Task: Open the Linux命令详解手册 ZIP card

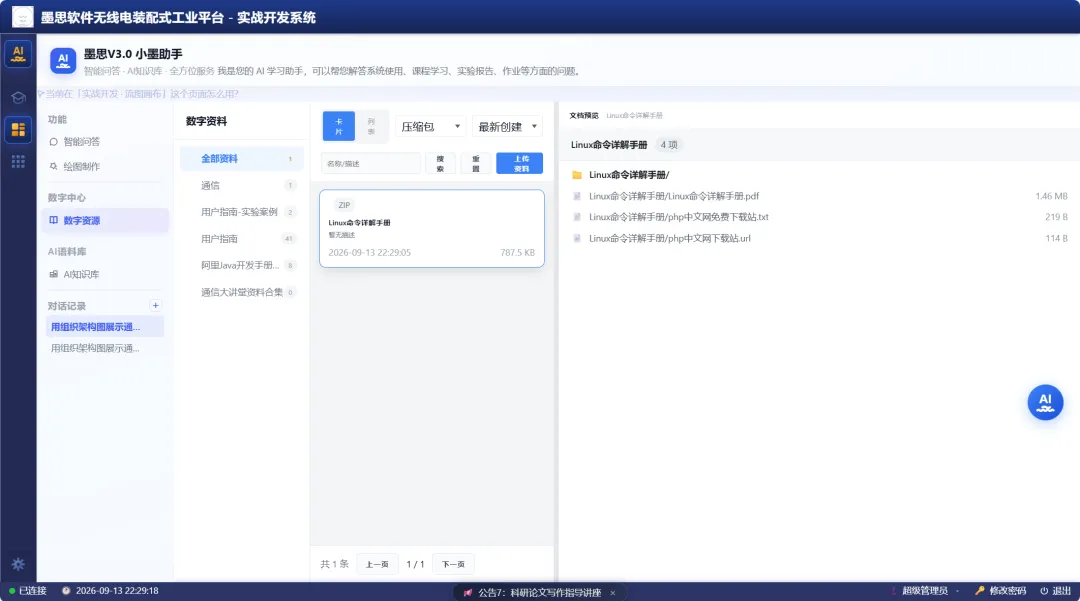Action: point(432,229)
